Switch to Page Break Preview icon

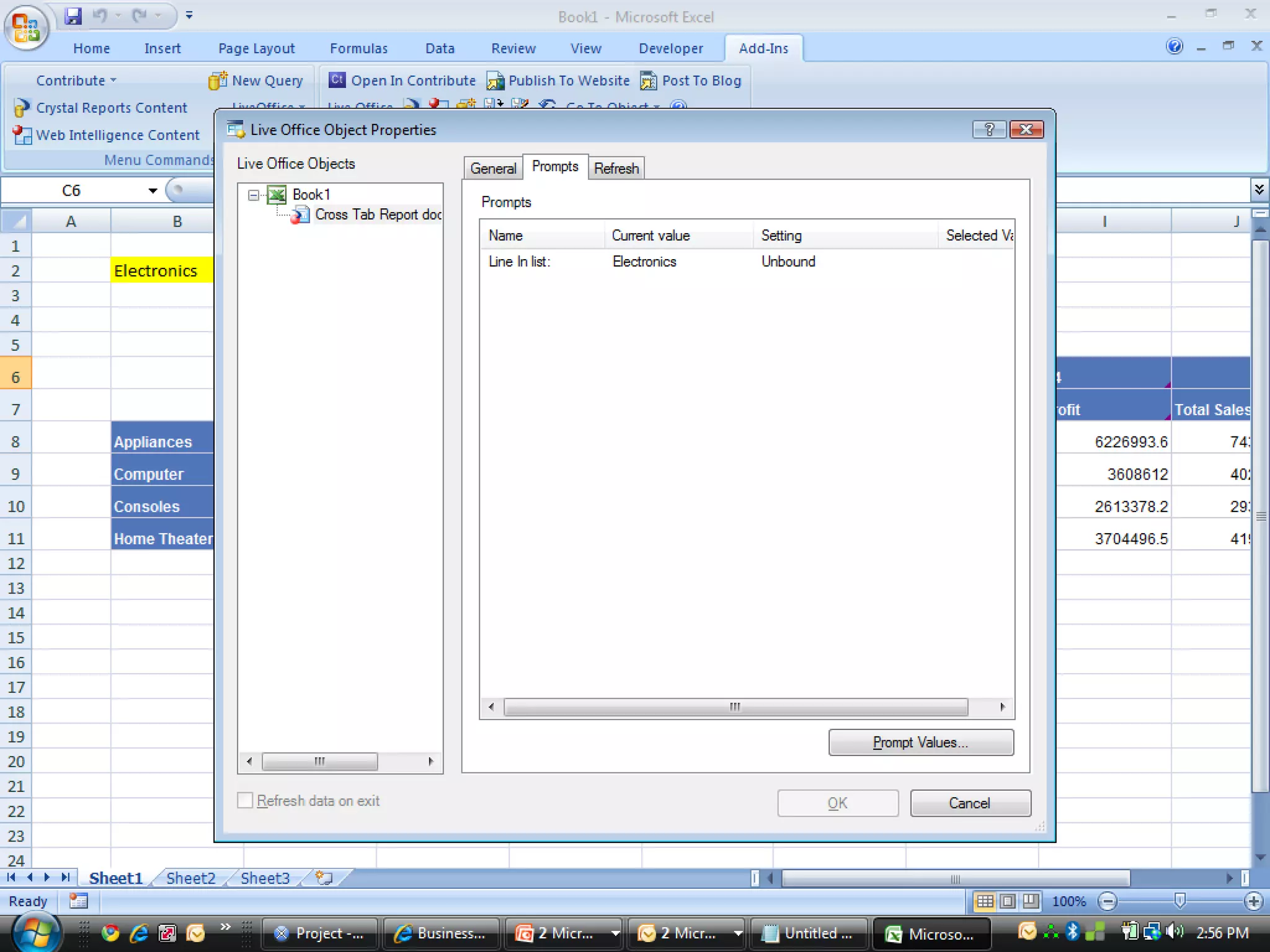1031,901
